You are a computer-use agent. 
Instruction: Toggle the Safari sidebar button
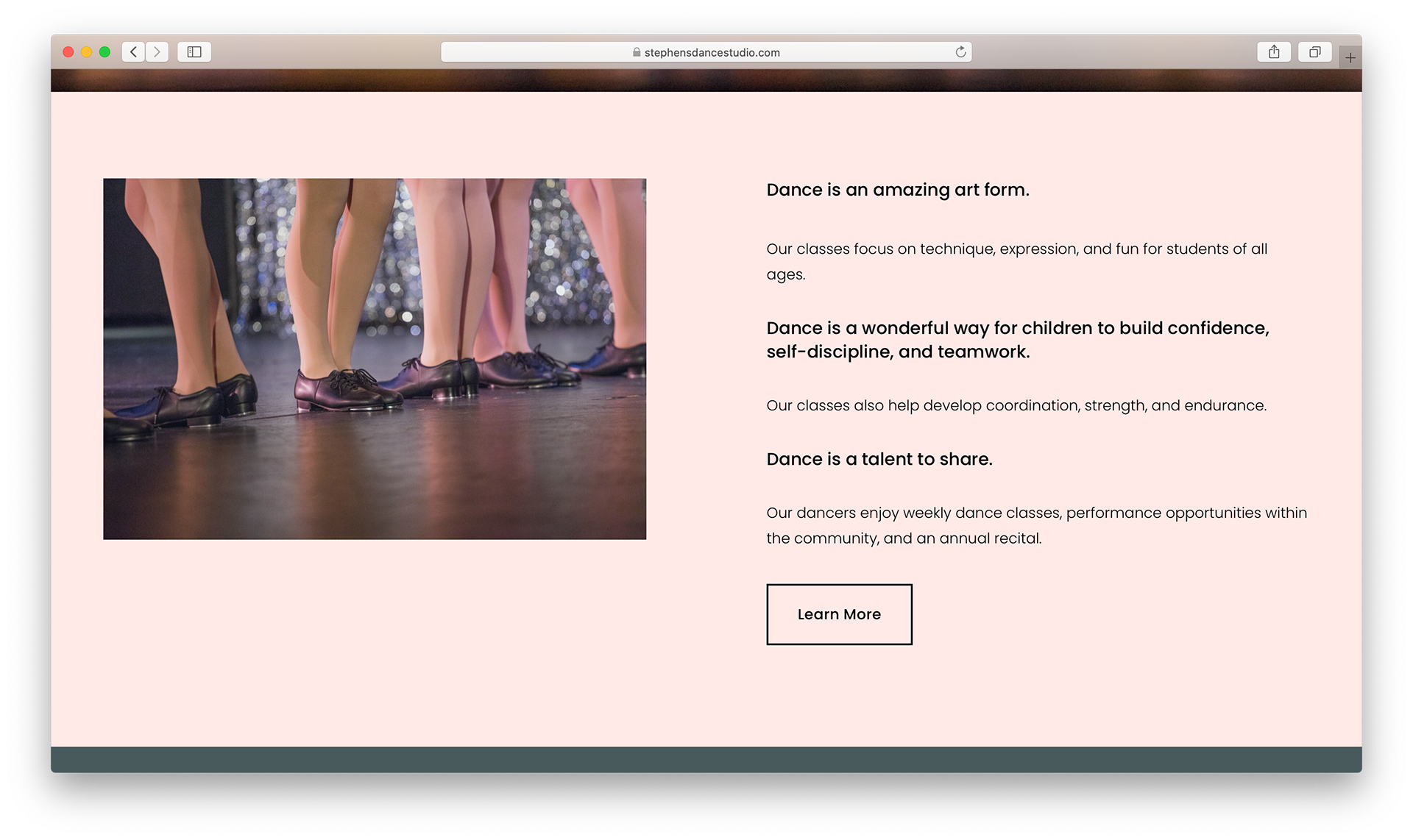(x=194, y=51)
